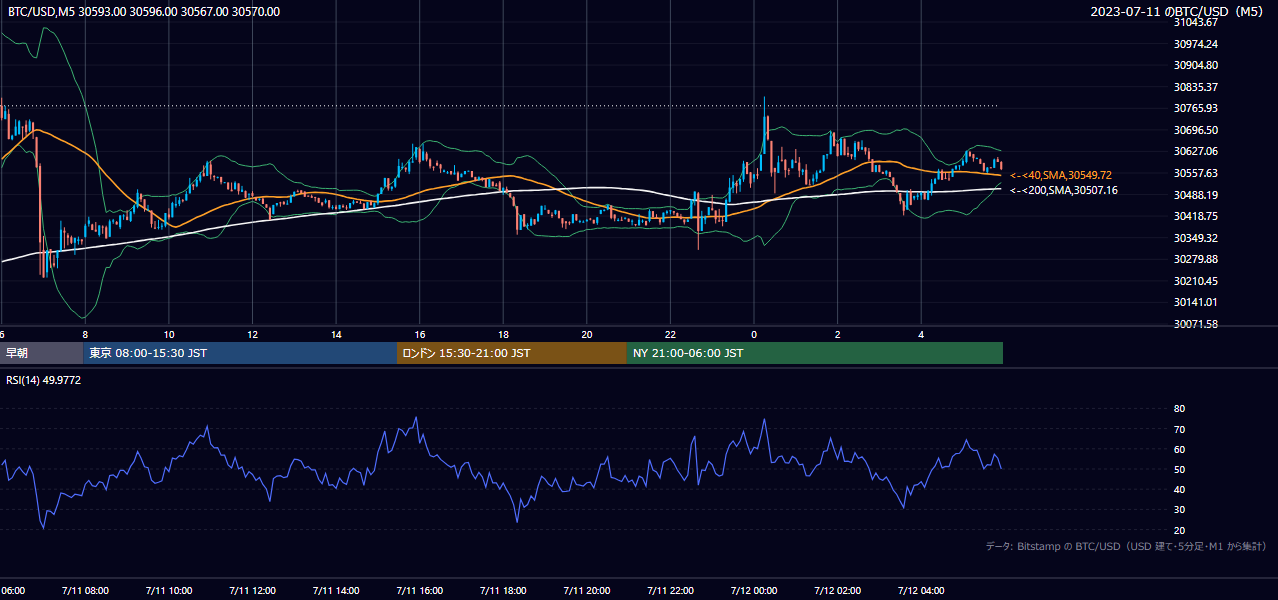Click the 40 SMA 30549.72 label
The width and height of the screenshot is (1278, 600).
coord(1061,175)
